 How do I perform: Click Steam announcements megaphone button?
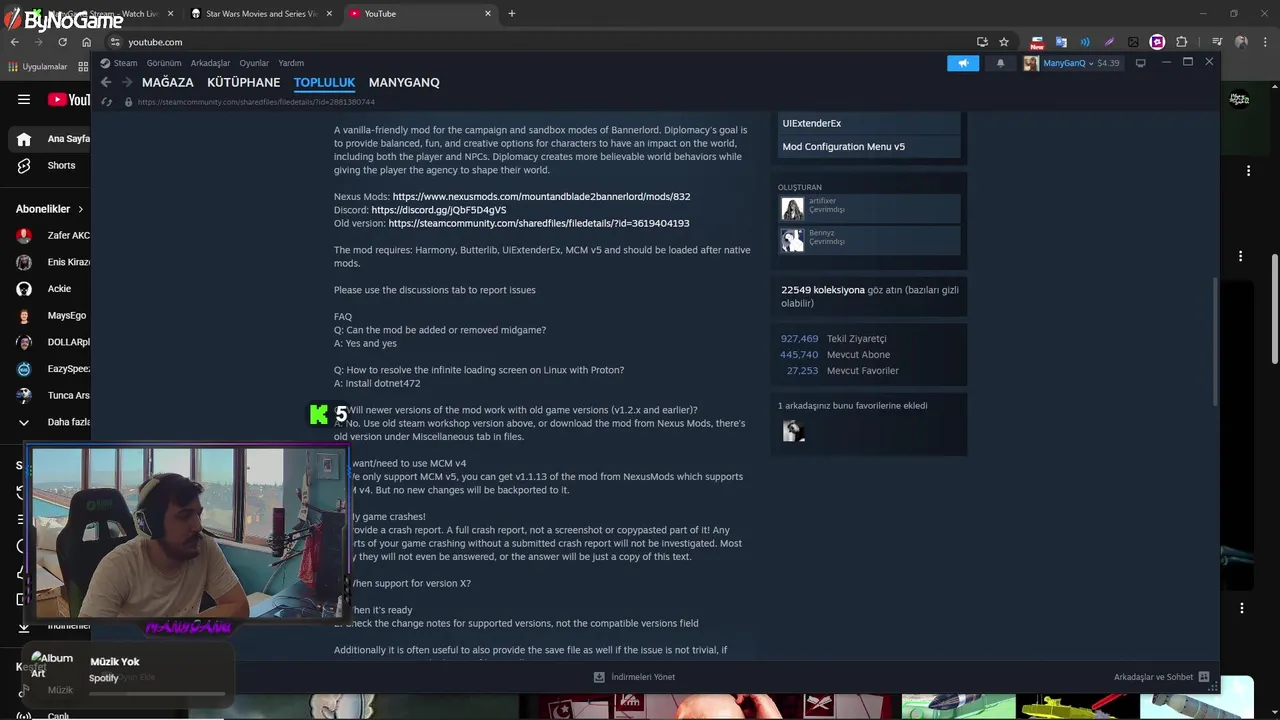[x=963, y=63]
